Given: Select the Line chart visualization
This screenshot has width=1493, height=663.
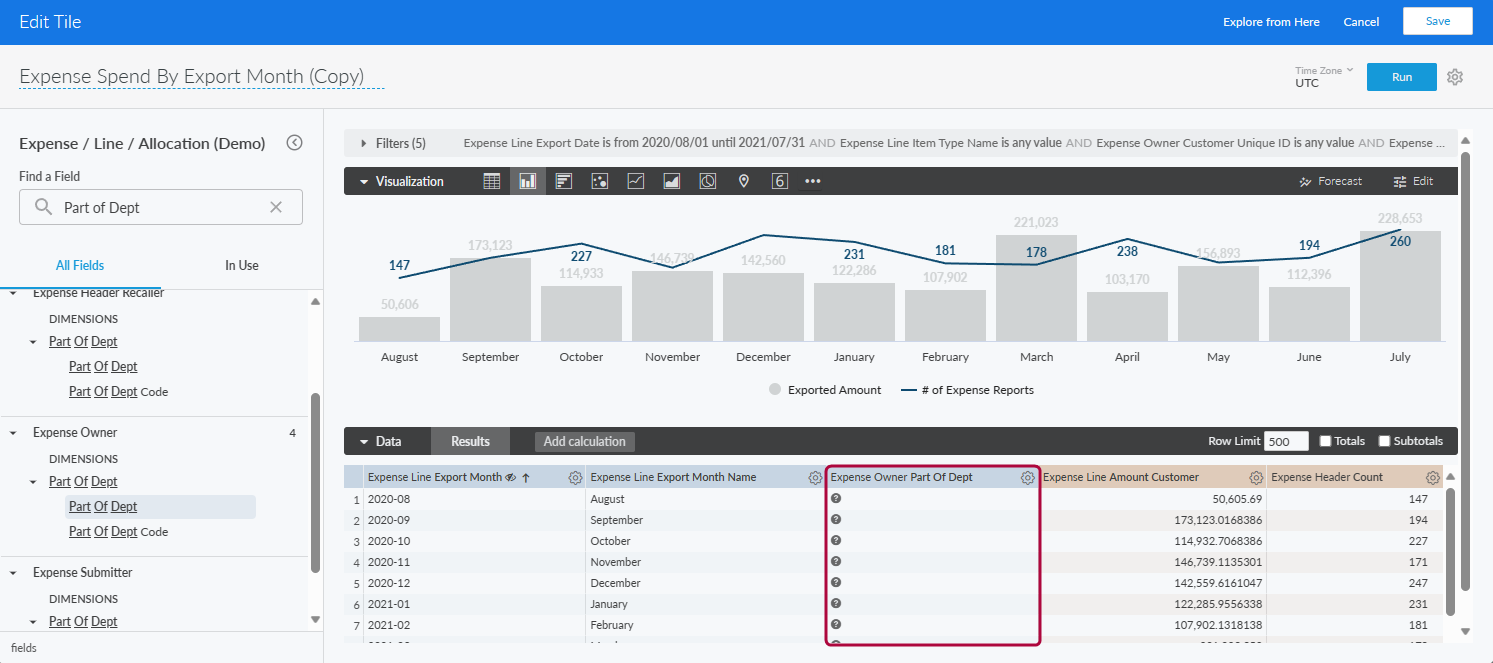Looking at the screenshot, I should point(635,180).
